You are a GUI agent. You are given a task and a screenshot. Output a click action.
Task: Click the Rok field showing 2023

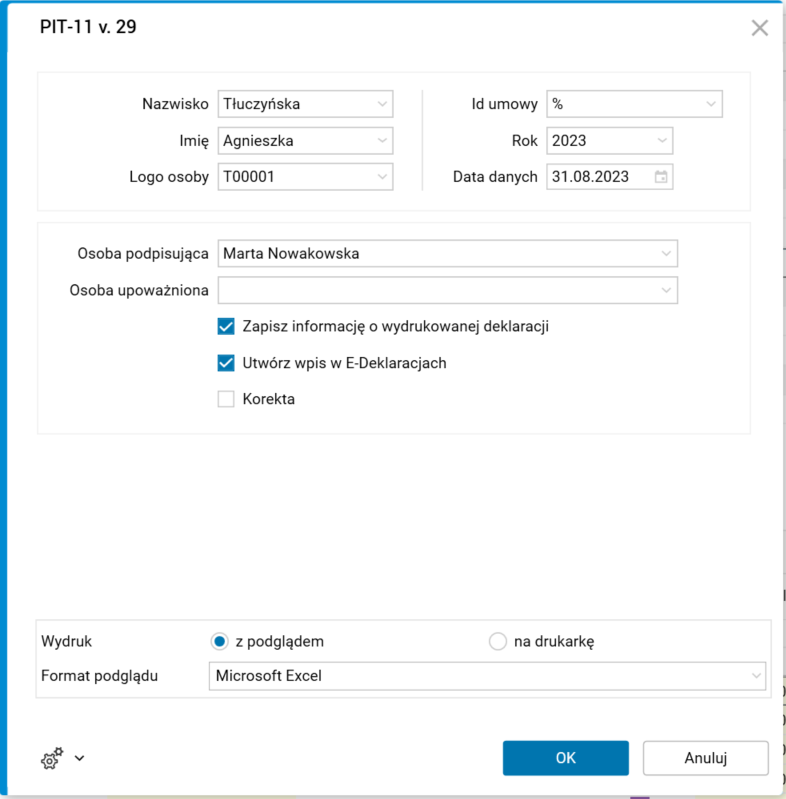tap(610, 141)
